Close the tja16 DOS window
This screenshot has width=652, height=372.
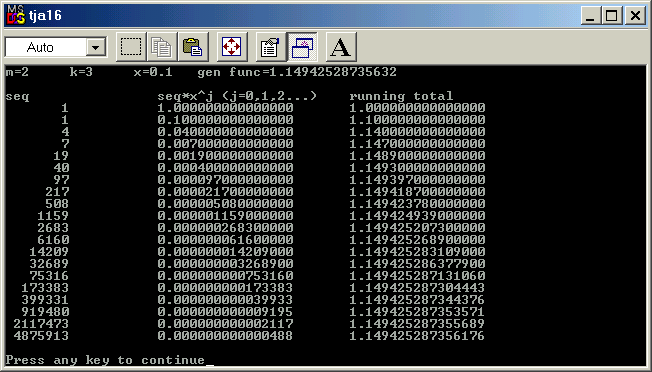[x=635, y=16]
